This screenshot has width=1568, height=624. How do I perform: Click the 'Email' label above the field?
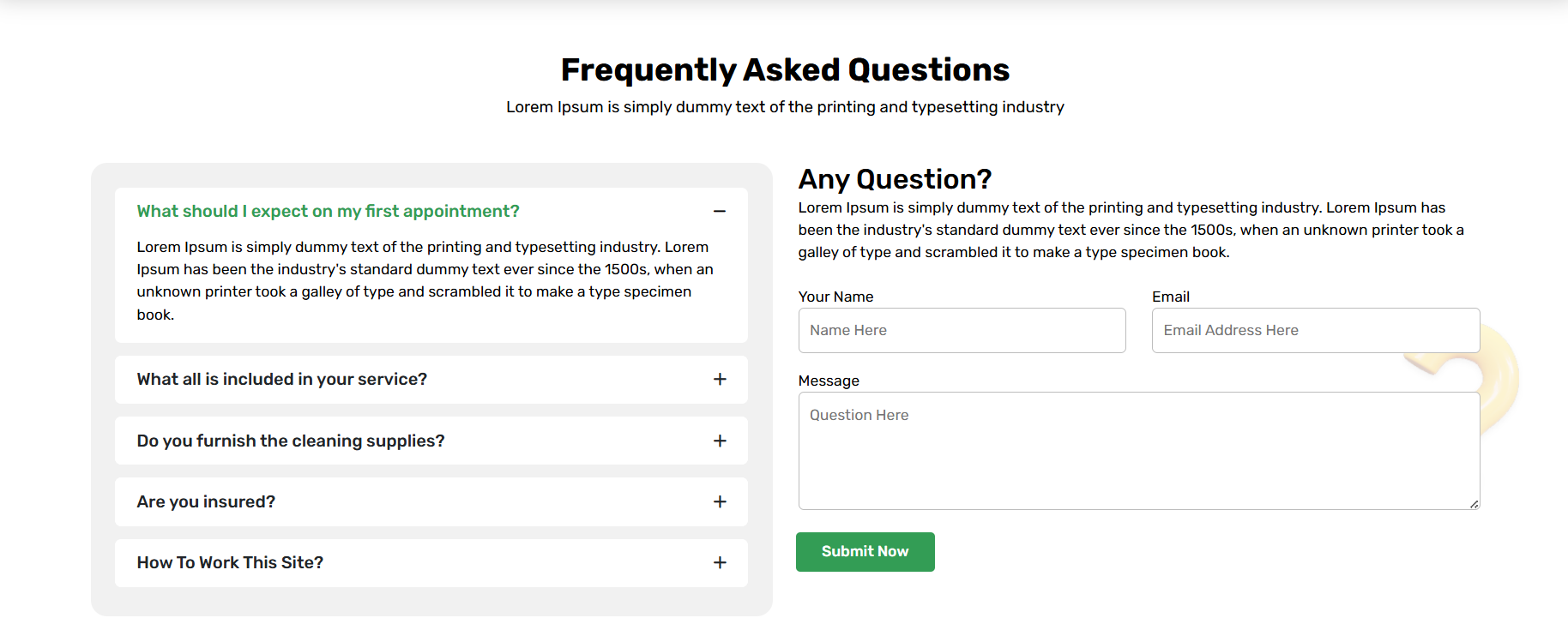pos(1170,297)
